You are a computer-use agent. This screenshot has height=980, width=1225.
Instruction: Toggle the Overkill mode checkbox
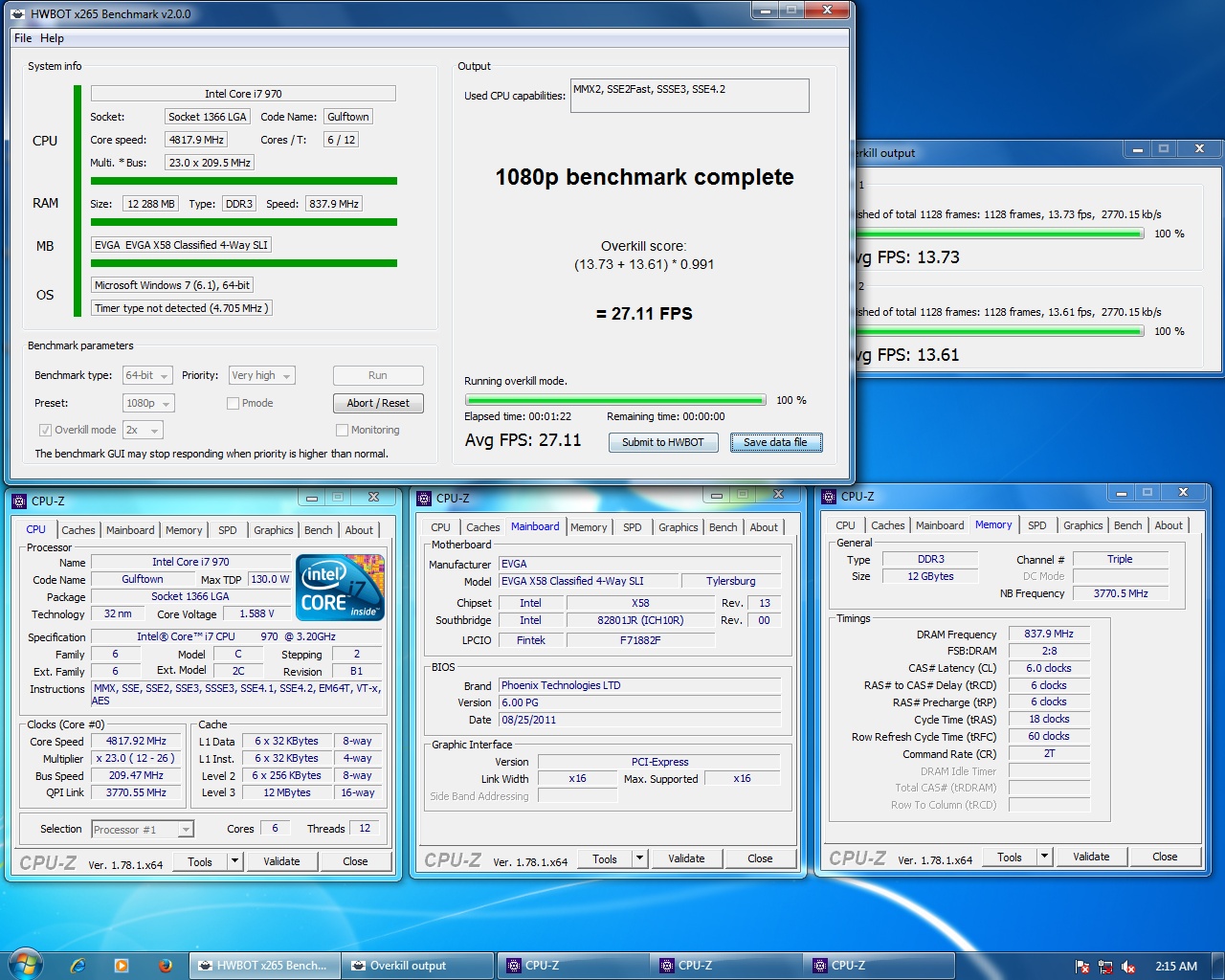(45, 430)
